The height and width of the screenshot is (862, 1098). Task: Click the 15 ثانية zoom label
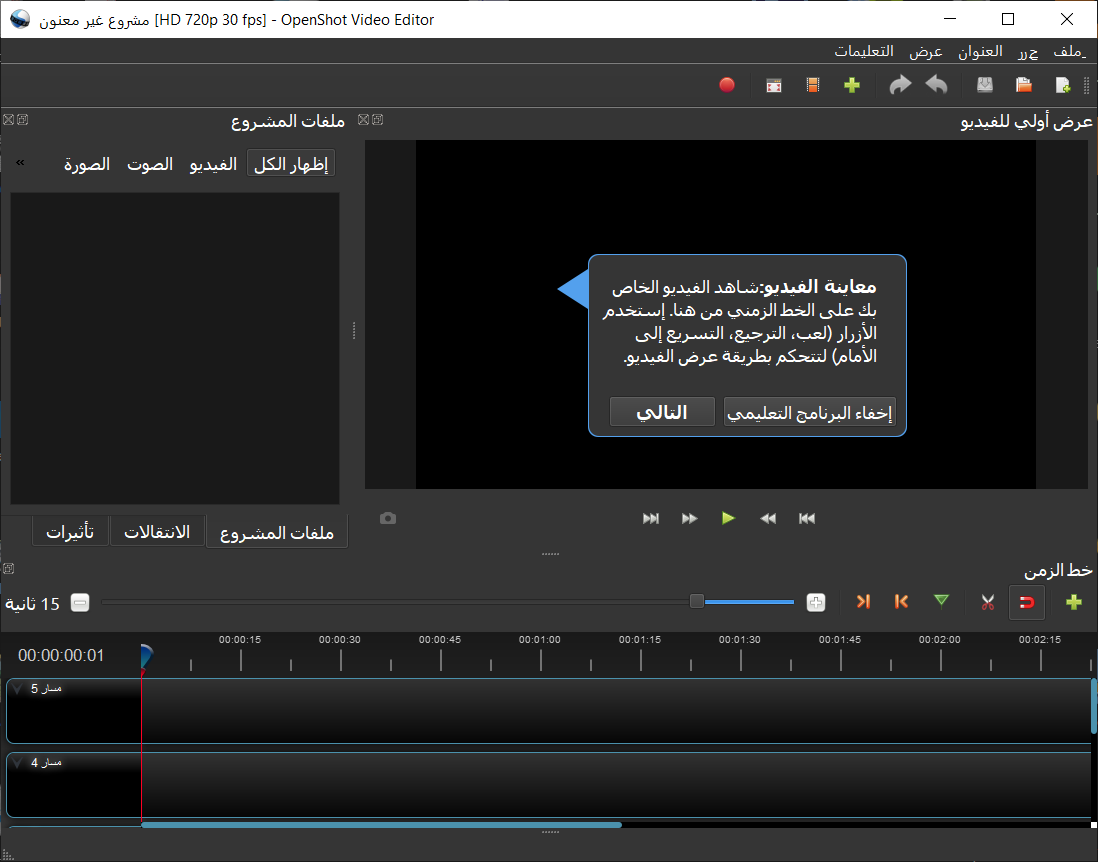(x=32, y=604)
